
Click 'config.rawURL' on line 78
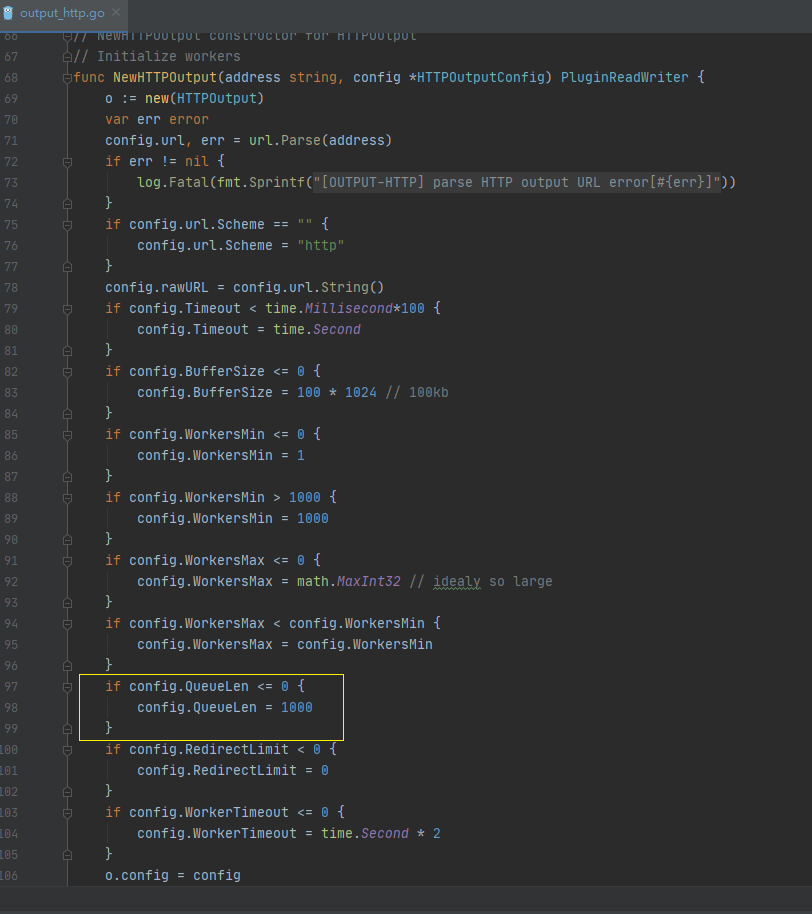click(x=157, y=287)
